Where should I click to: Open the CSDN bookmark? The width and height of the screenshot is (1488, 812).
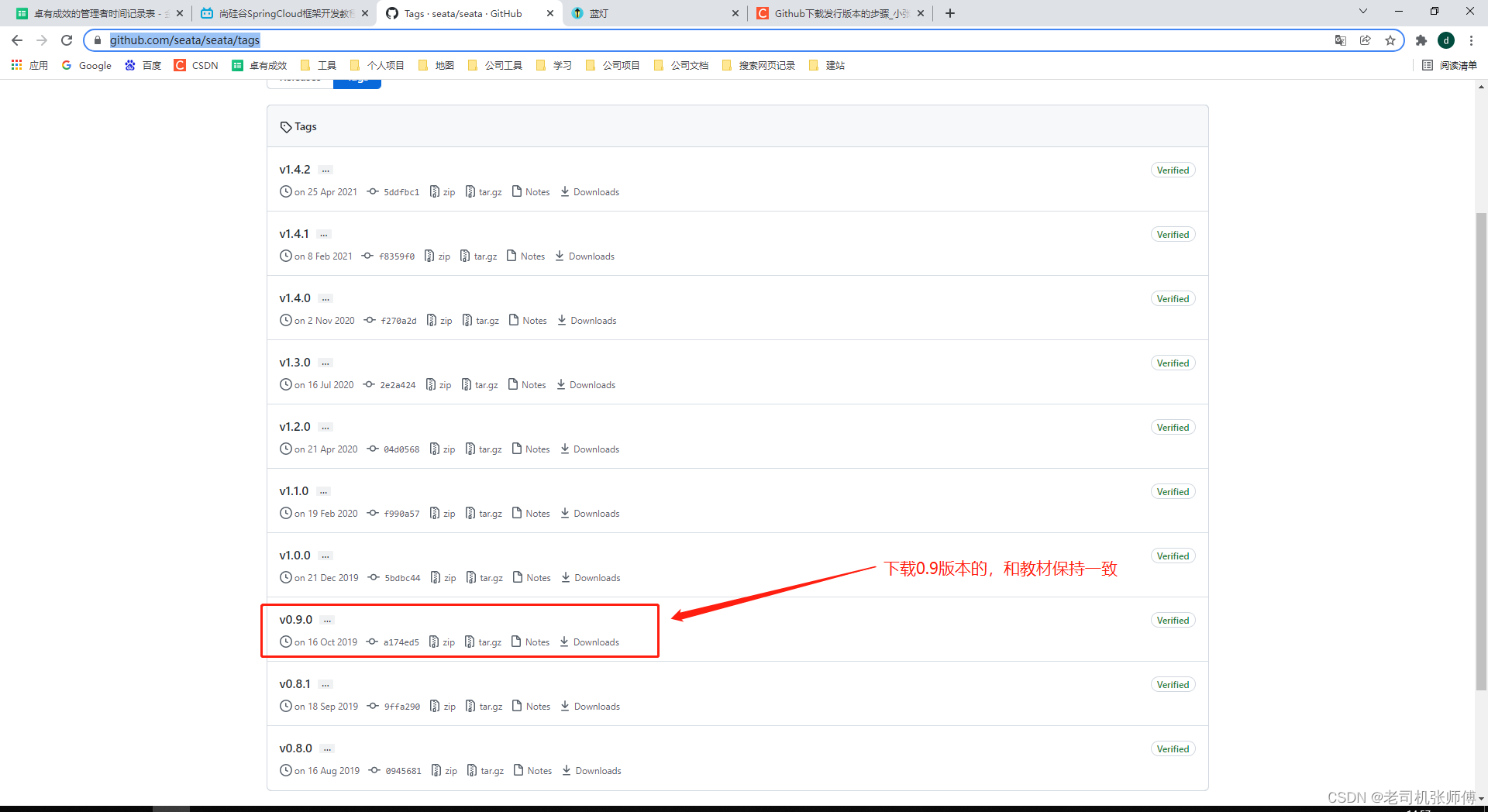coord(197,65)
